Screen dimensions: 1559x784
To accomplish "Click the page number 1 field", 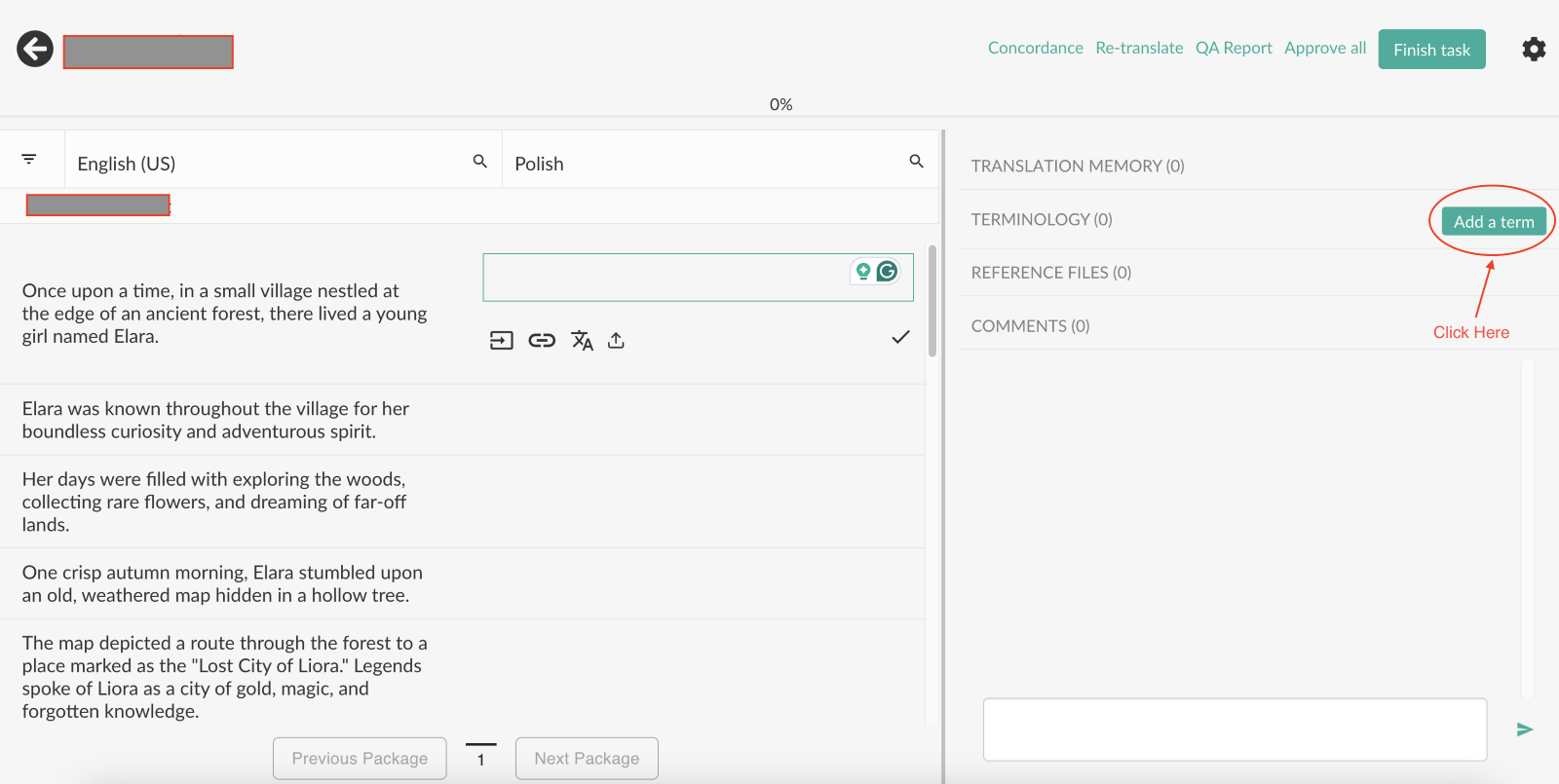I will (481, 759).
